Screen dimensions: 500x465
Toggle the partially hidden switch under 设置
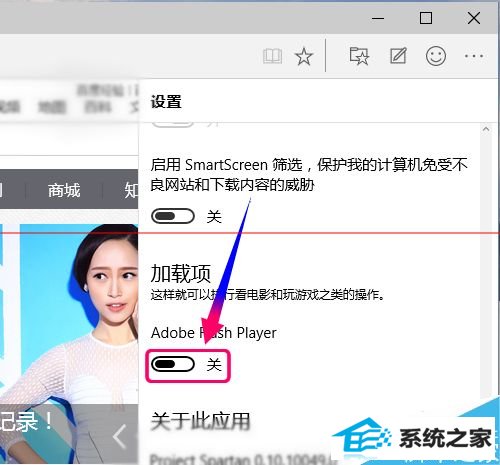pos(173,125)
